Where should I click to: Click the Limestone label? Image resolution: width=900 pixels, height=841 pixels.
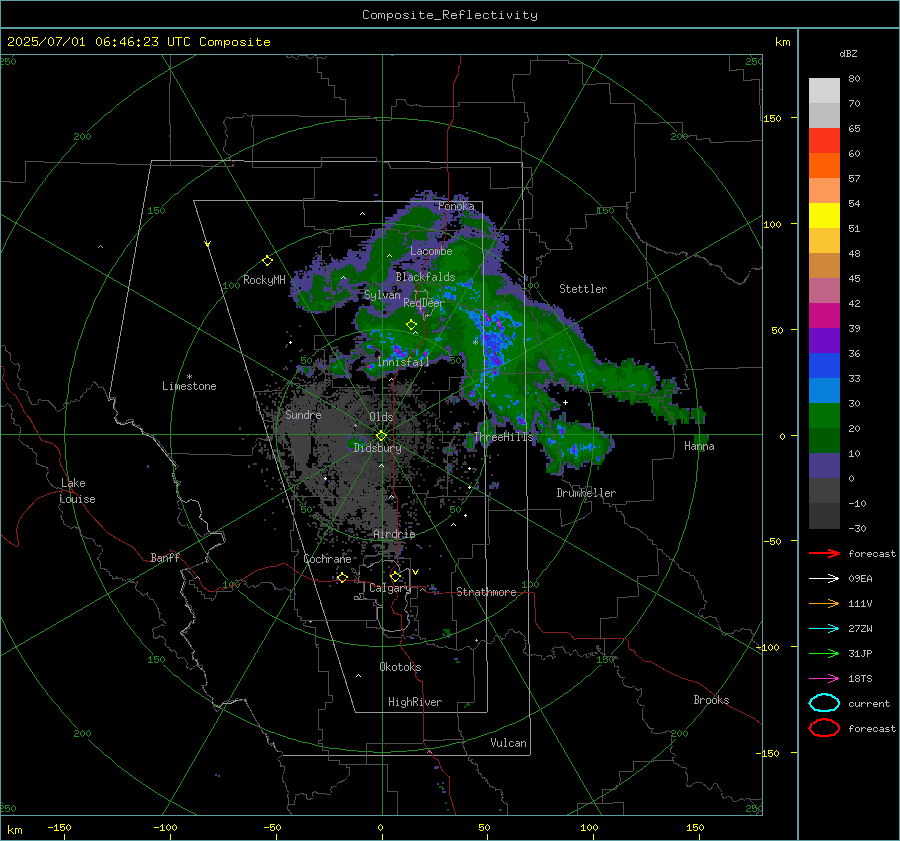coord(189,386)
